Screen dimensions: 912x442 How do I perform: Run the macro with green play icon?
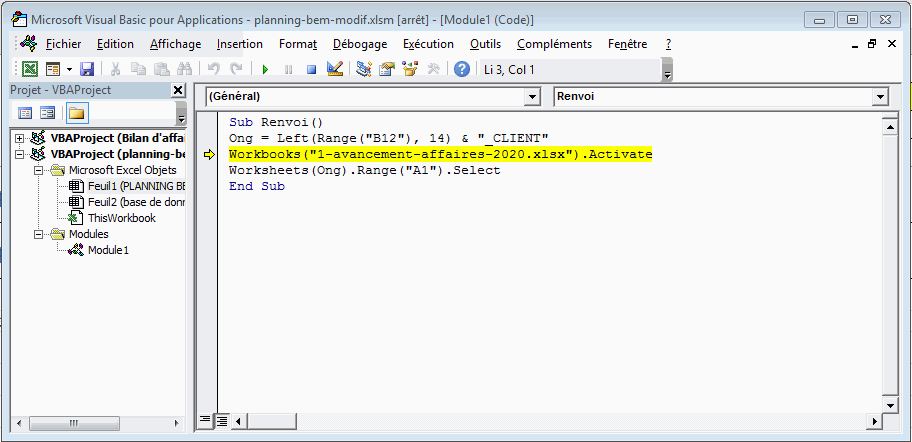pos(265,70)
